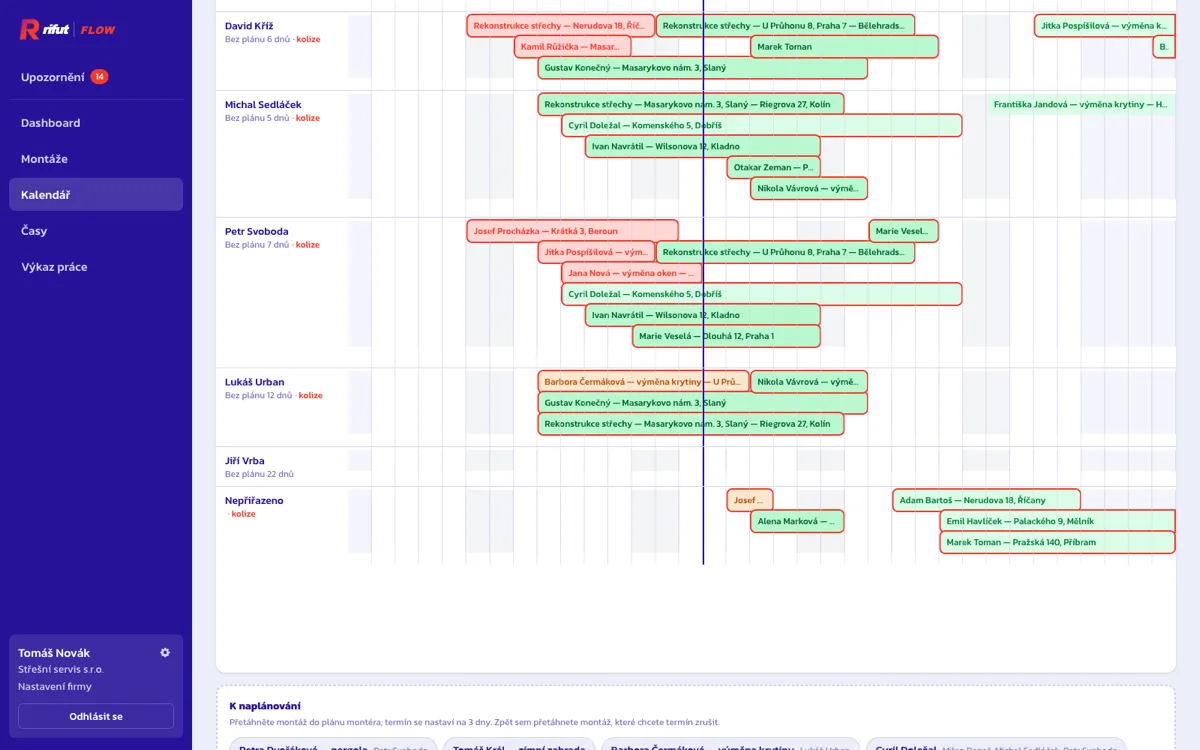Select worker Jiří Vrba
Viewport: 1200px width, 750px height.
[x=245, y=461]
